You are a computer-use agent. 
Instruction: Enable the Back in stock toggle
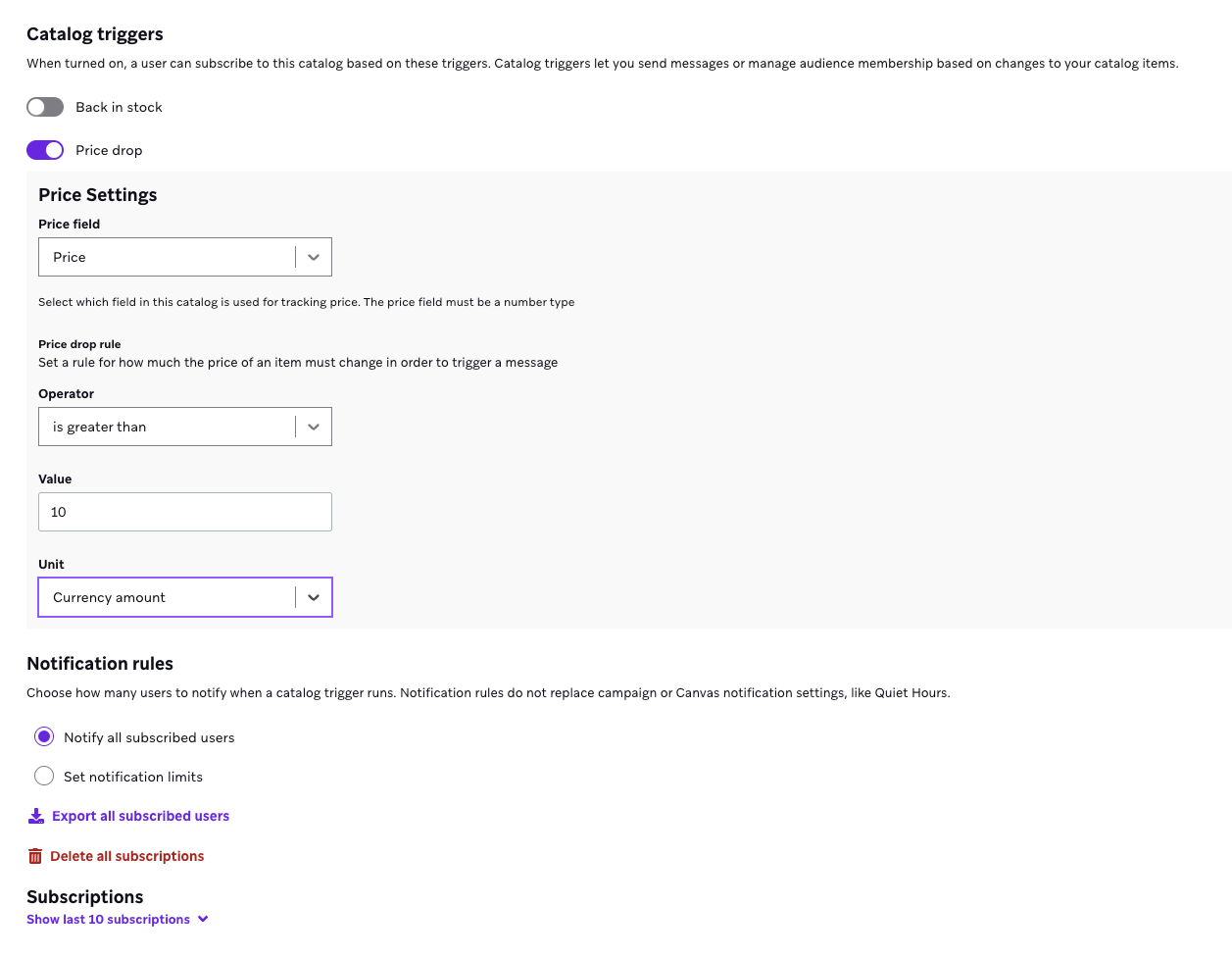[x=45, y=107]
